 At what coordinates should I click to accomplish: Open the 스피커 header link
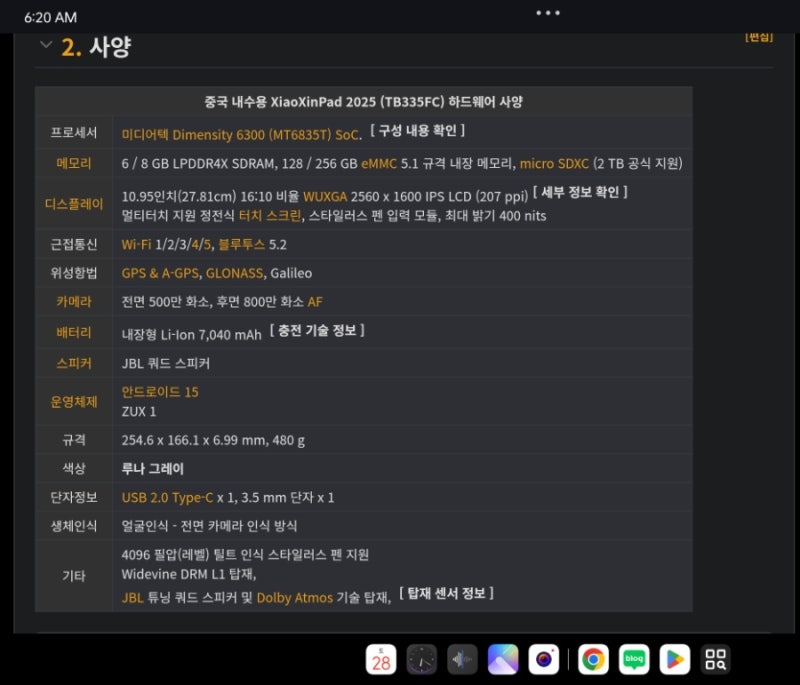coord(74,364)
